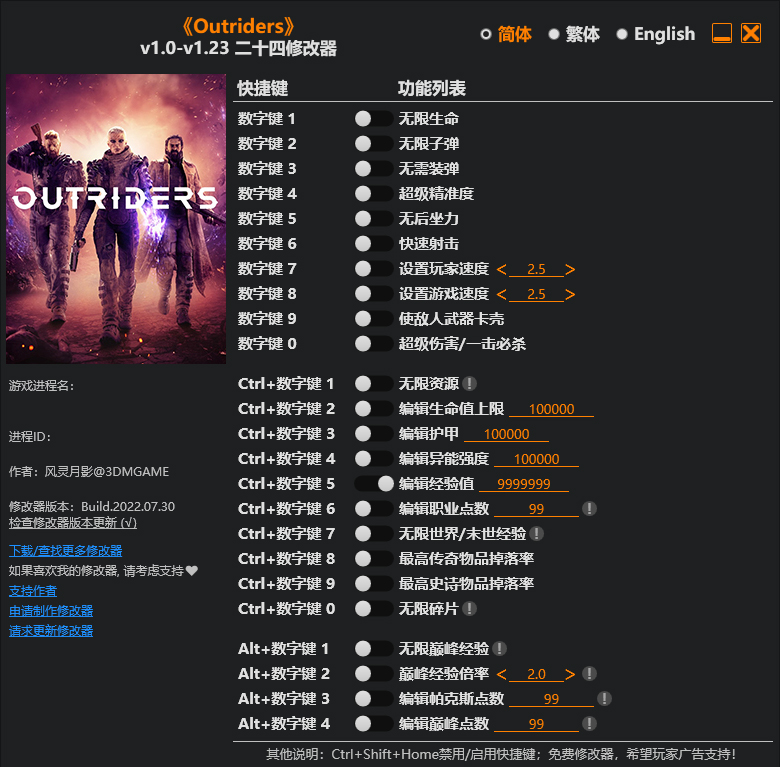Switch on 无限巅峰经验
780x767 pixels.
pos(374,648)
